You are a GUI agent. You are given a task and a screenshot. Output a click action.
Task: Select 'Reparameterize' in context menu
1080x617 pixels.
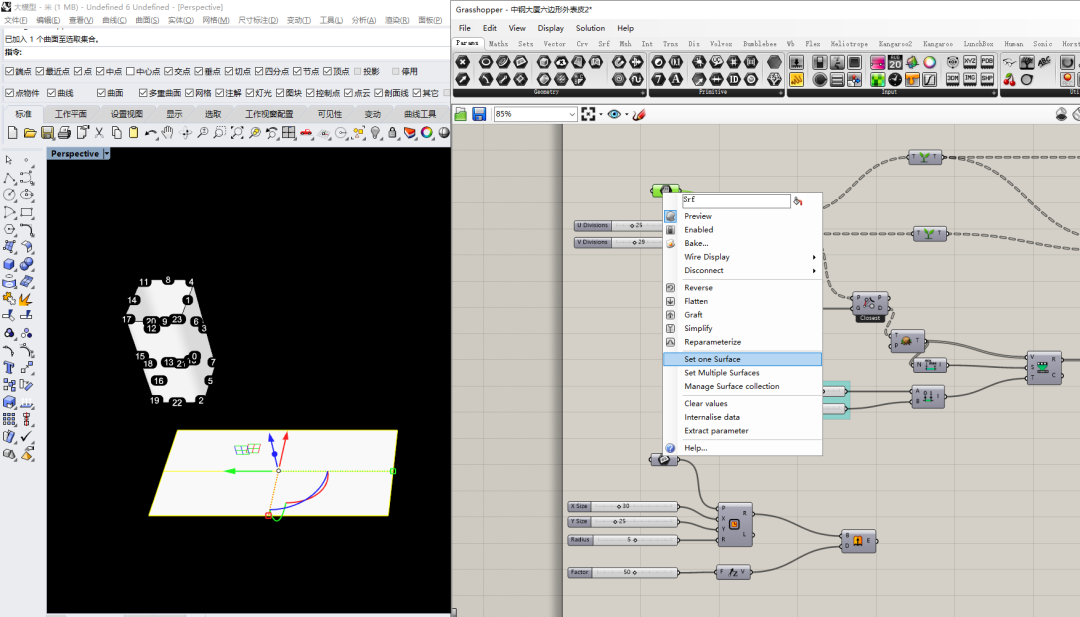tap(742, 342)
